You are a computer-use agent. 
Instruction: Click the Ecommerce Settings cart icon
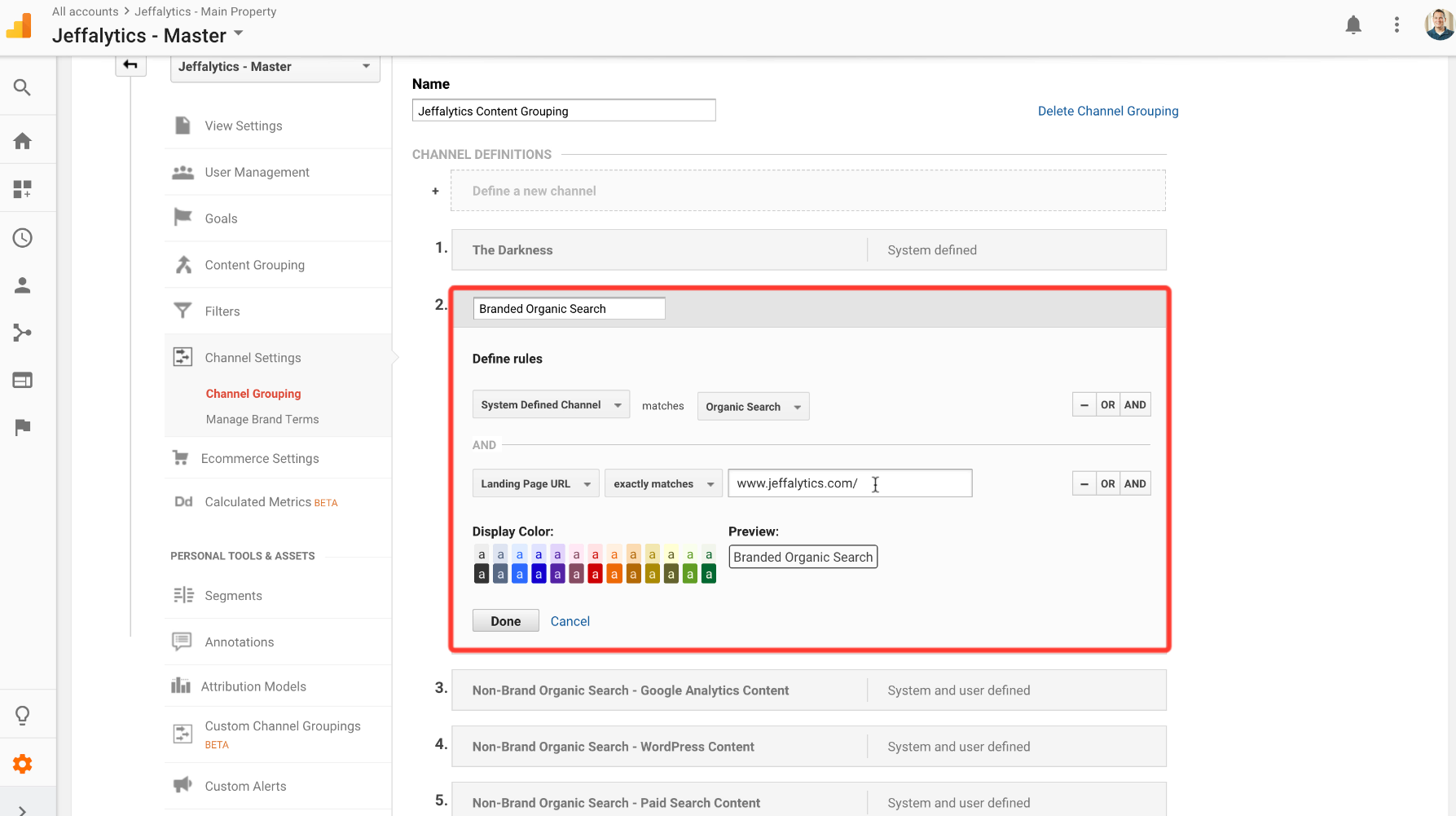(180, 458)
